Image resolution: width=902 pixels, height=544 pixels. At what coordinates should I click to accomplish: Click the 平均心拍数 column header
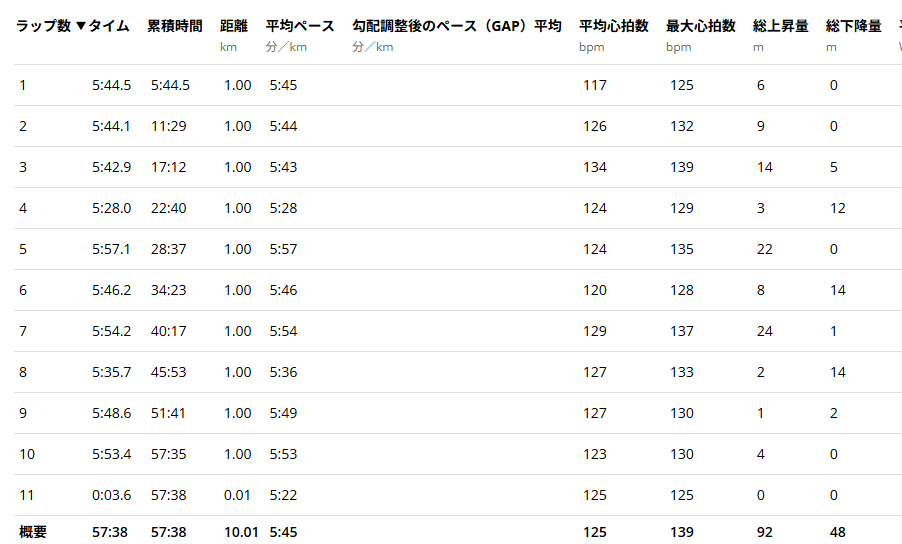click(x=613, y=26)
